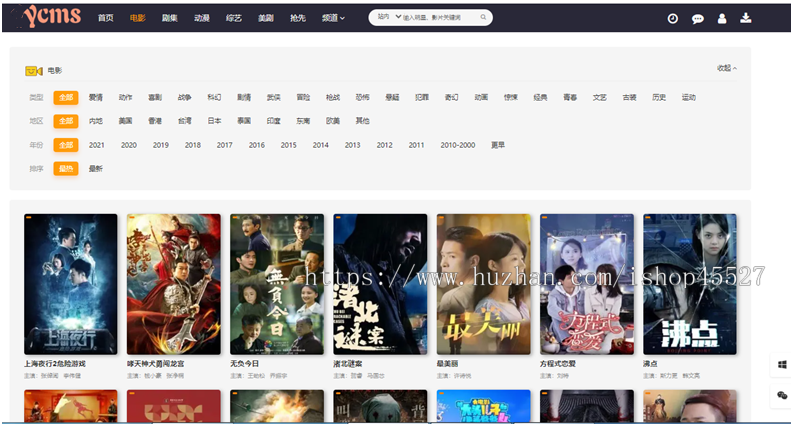Open the 无负今日 movie poster
The width and height of the screenshot is (793, 426).
pyautogui.click(x=277, y=284)
